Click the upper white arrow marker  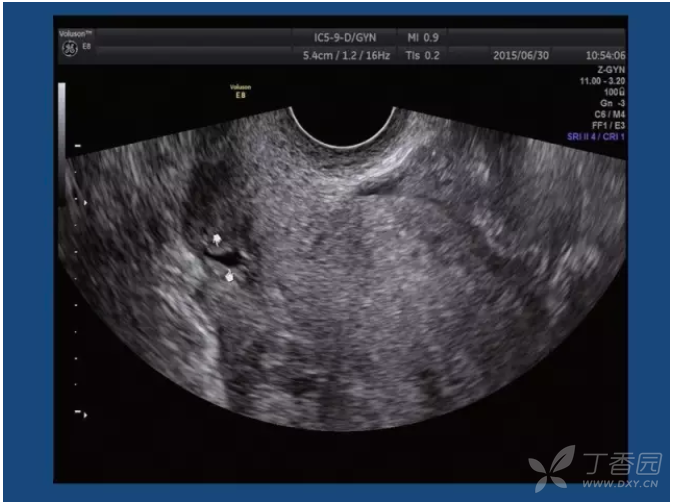[218, 239]
